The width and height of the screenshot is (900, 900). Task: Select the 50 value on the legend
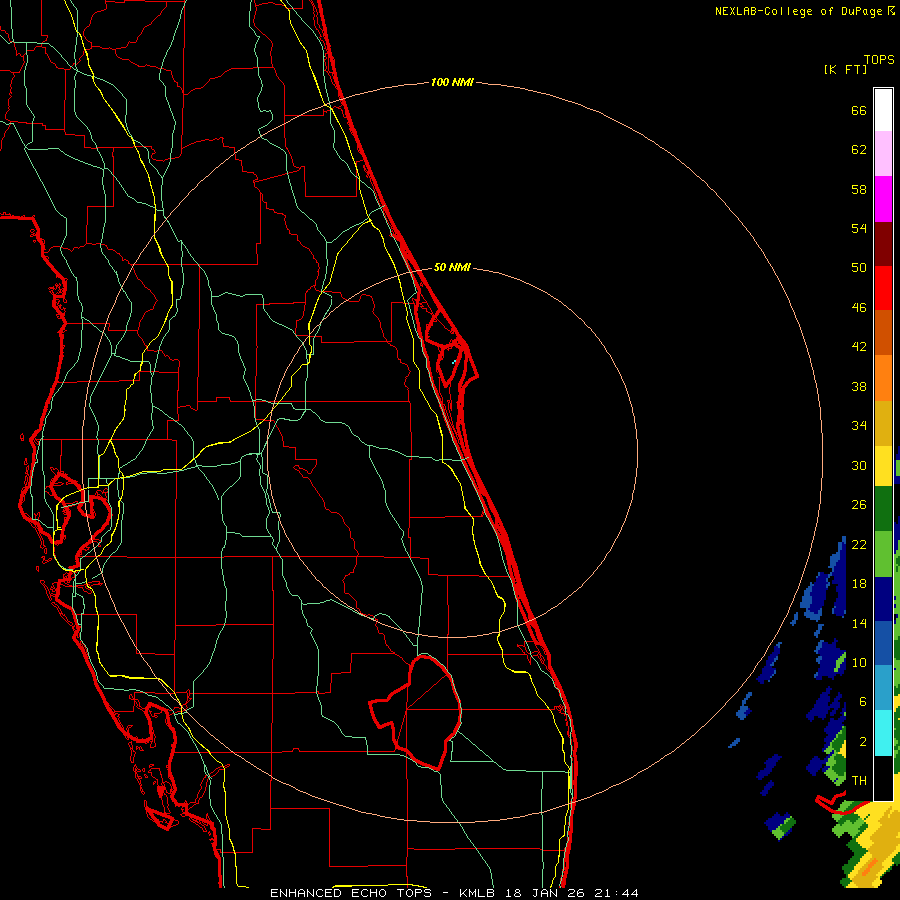pyautogui.click(x=859, y=267)
